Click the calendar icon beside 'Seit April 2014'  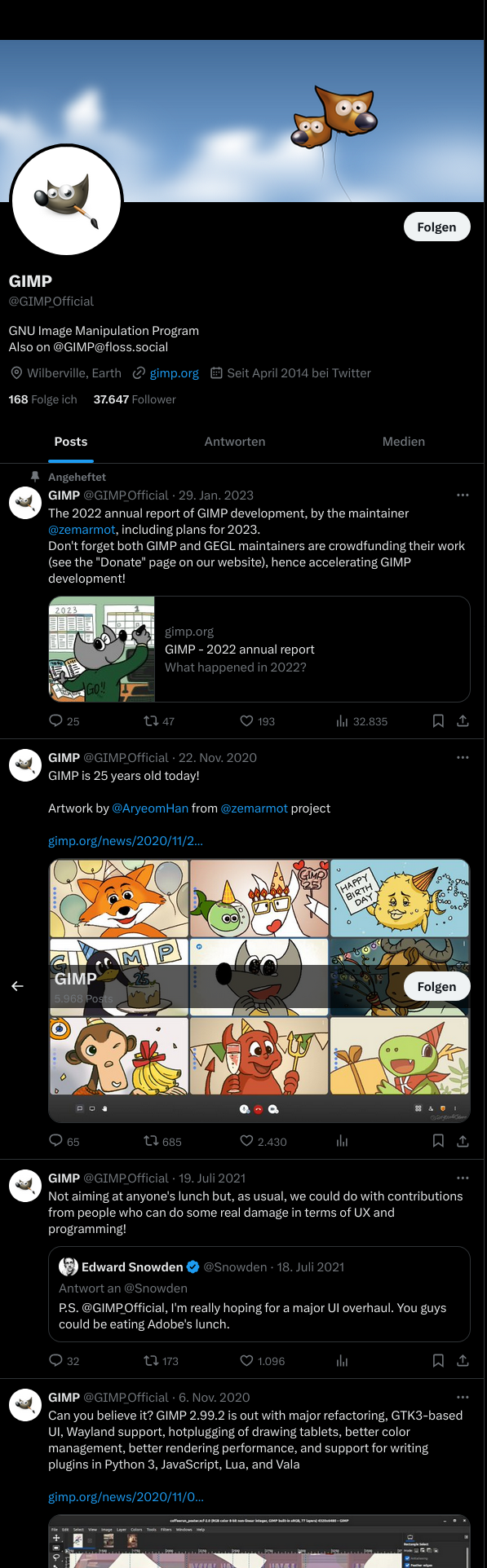216,372
